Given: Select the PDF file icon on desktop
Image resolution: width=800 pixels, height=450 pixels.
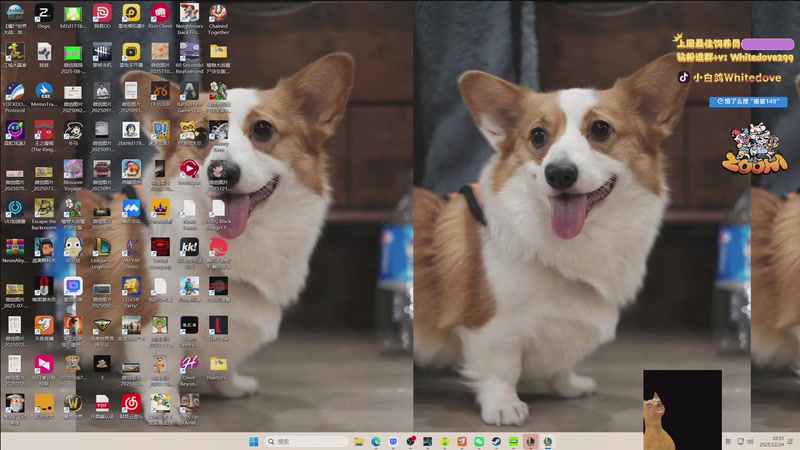Looking at the screenshot, I should point(102,402).
